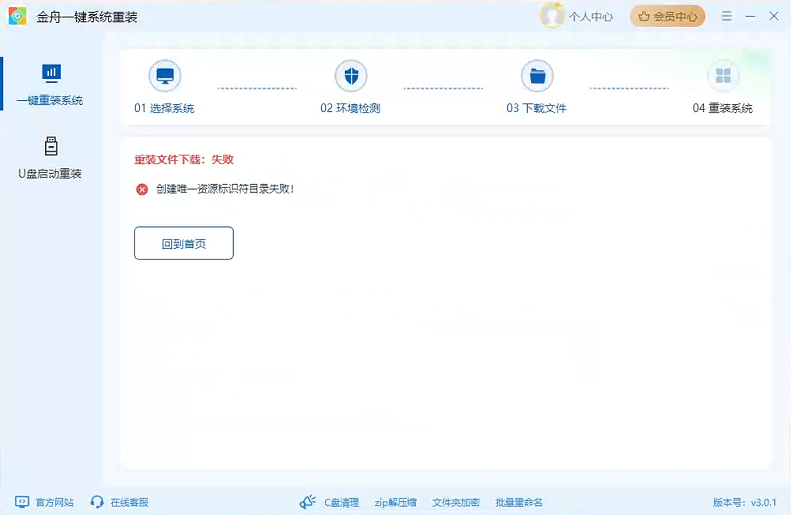Open the 在线客服 link
791x515 pixels.
pyautogui.click(x=130, y=502)
